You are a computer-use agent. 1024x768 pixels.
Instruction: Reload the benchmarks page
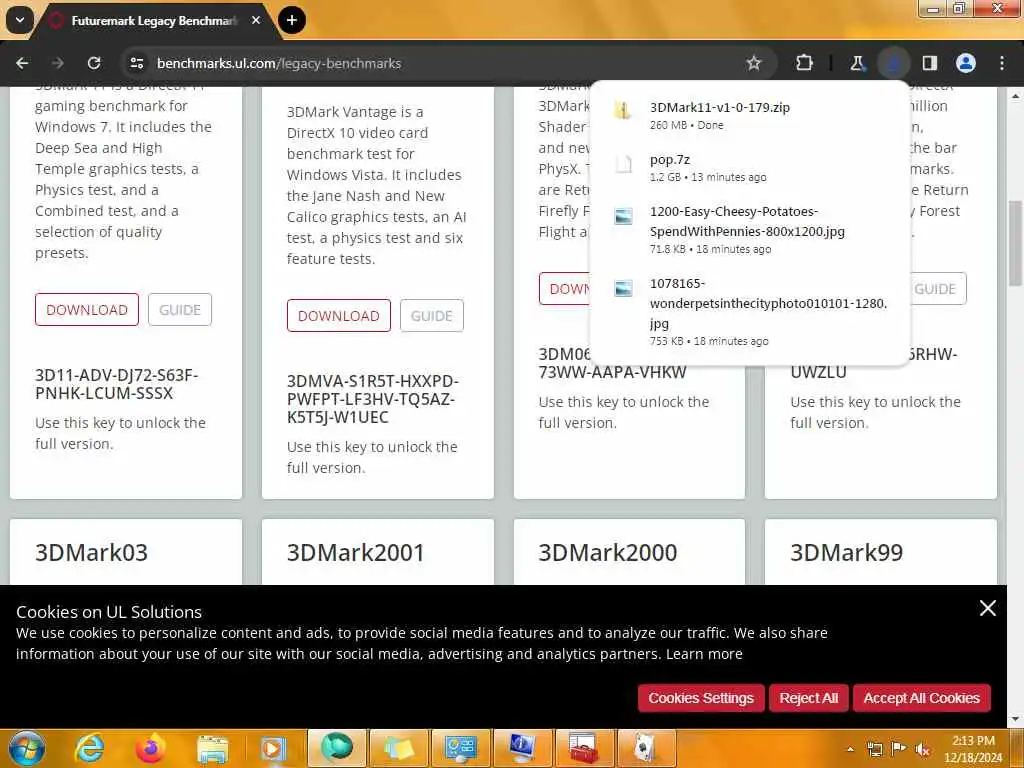pos(94,63)
